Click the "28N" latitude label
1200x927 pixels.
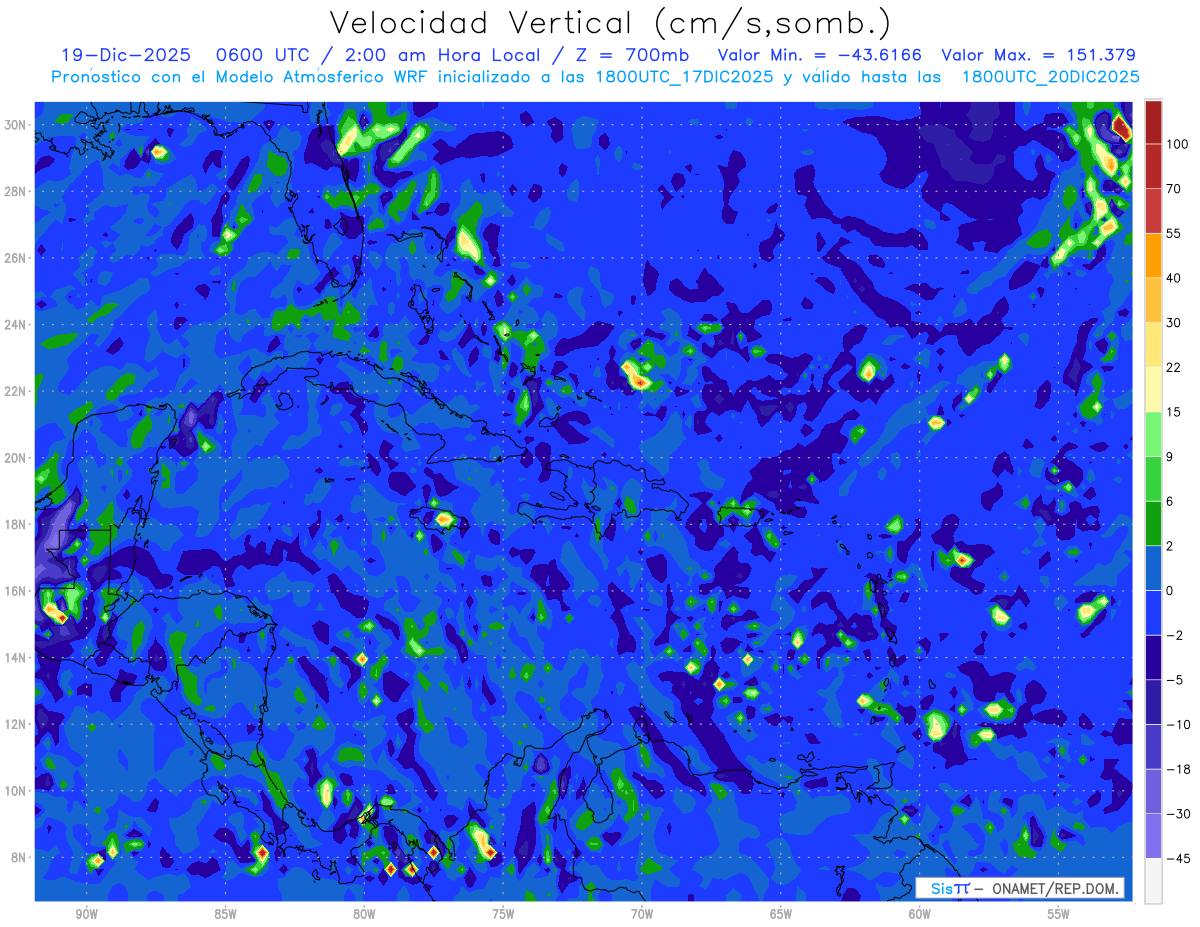(17, 191)
